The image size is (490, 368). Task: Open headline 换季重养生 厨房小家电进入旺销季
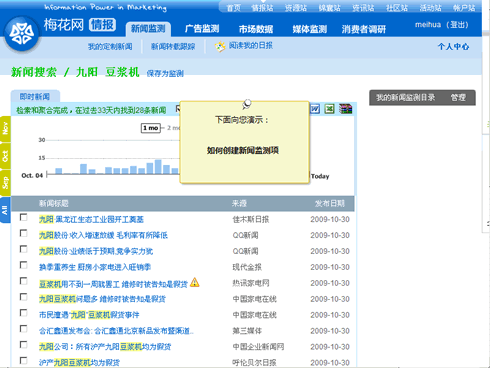pos(95,267)
